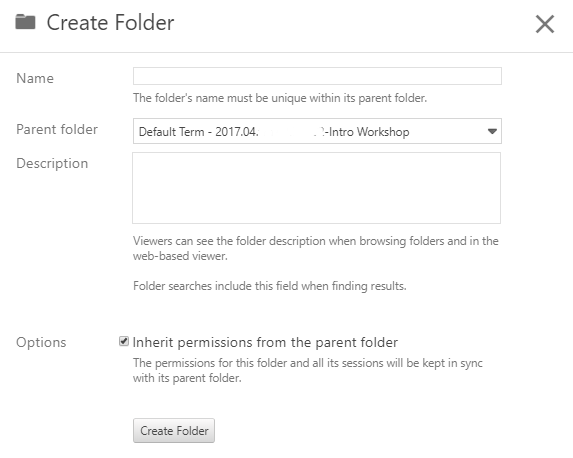Click the horizontal divider below the dialog header
Viewport: 573px width, 458px height.
tap(286, 52)
